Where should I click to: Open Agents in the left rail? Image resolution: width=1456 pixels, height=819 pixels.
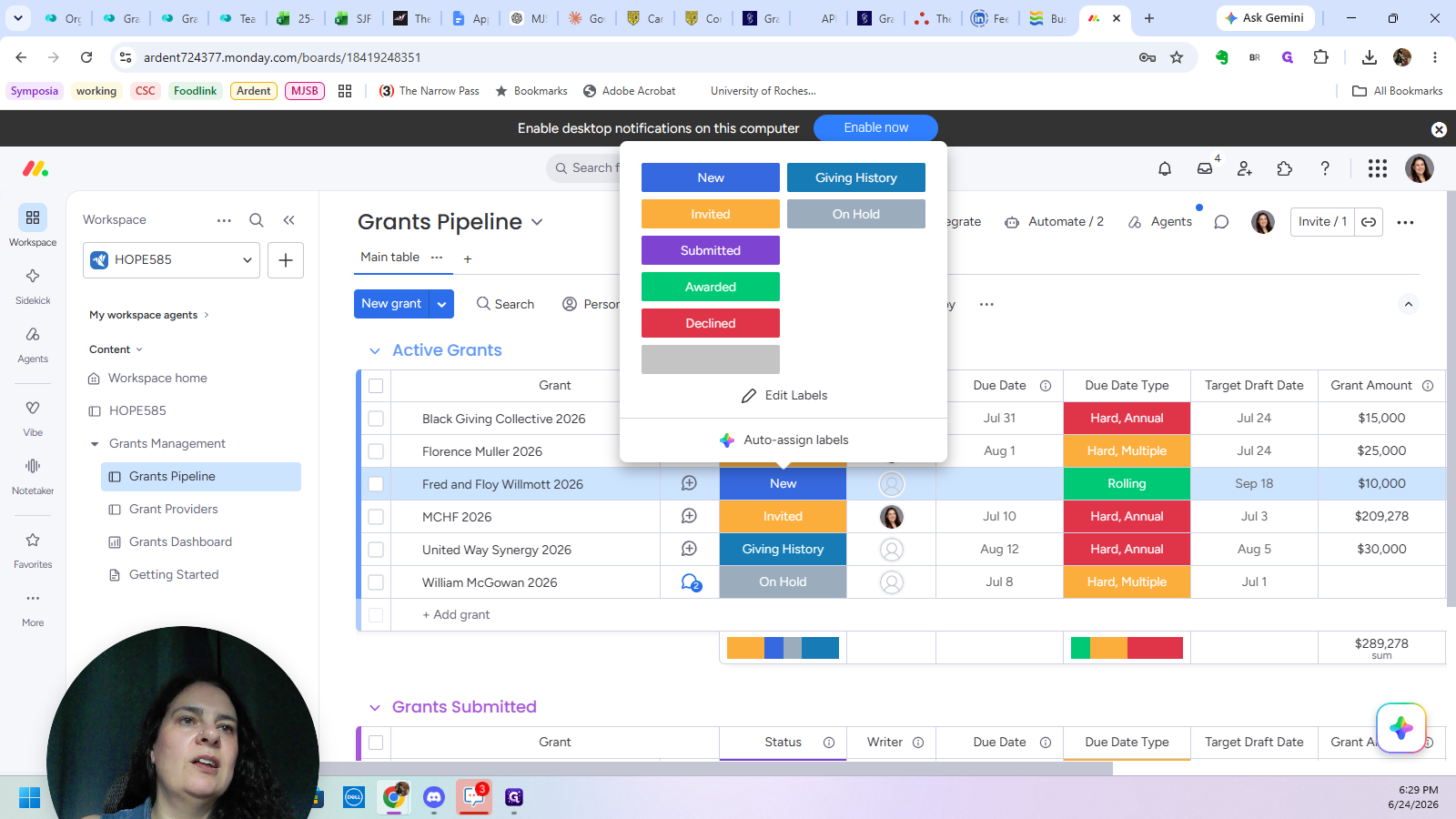click(33, 343)
